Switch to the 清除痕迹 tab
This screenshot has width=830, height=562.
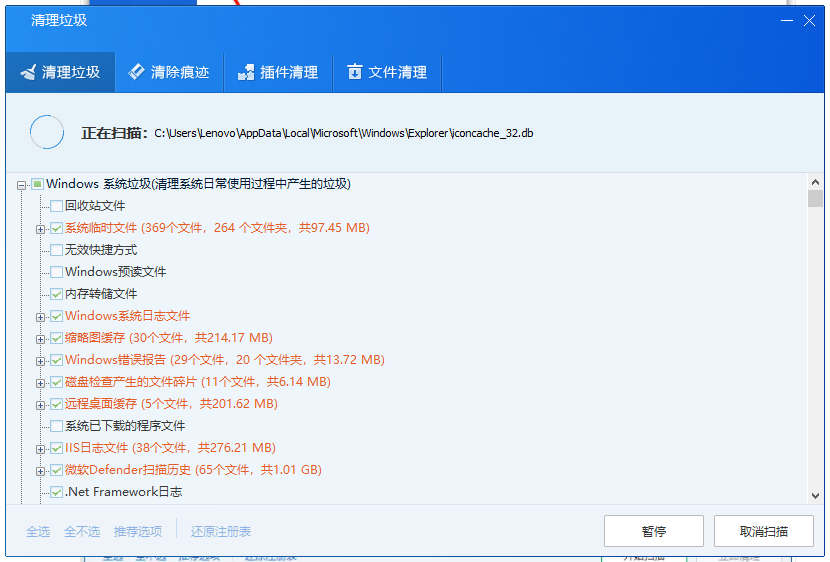(x=169, y=72)
